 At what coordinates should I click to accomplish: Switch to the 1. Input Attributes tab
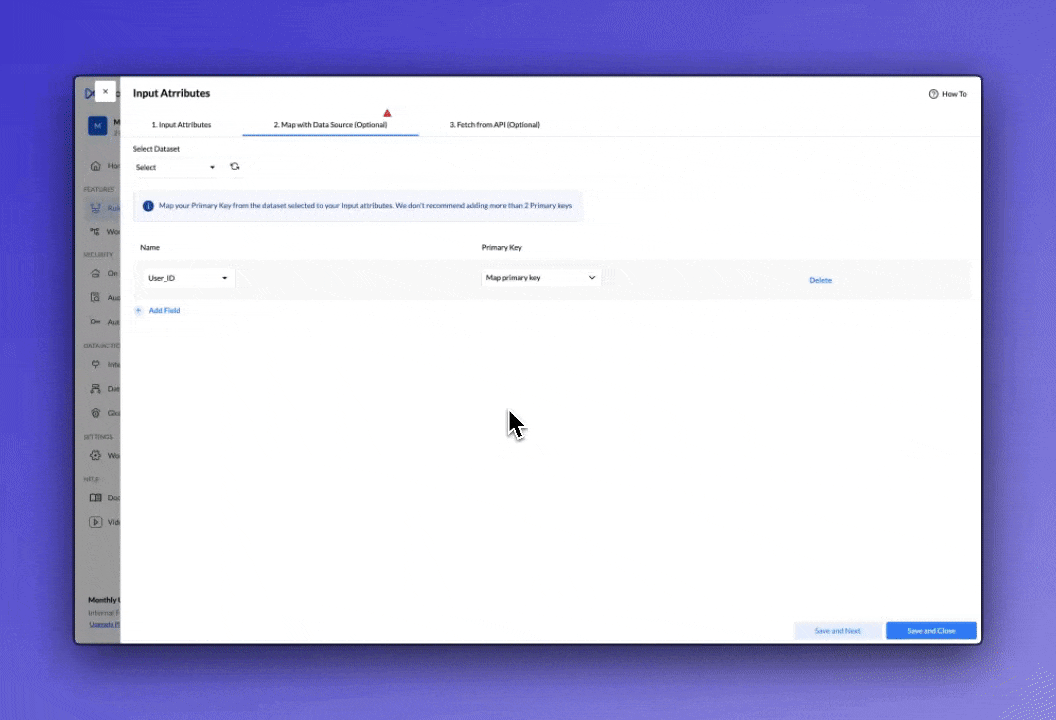pyautogui.click(x=181, y=125)
